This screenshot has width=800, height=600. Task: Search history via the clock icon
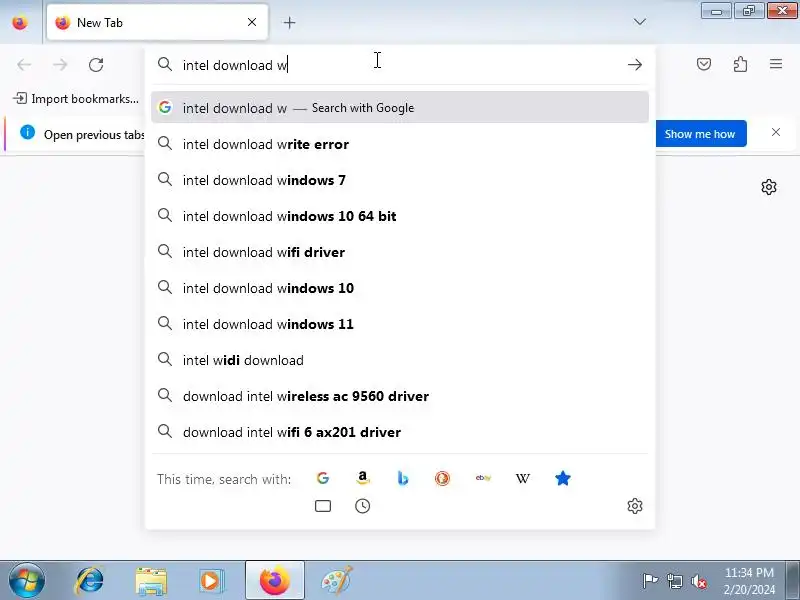362,506
